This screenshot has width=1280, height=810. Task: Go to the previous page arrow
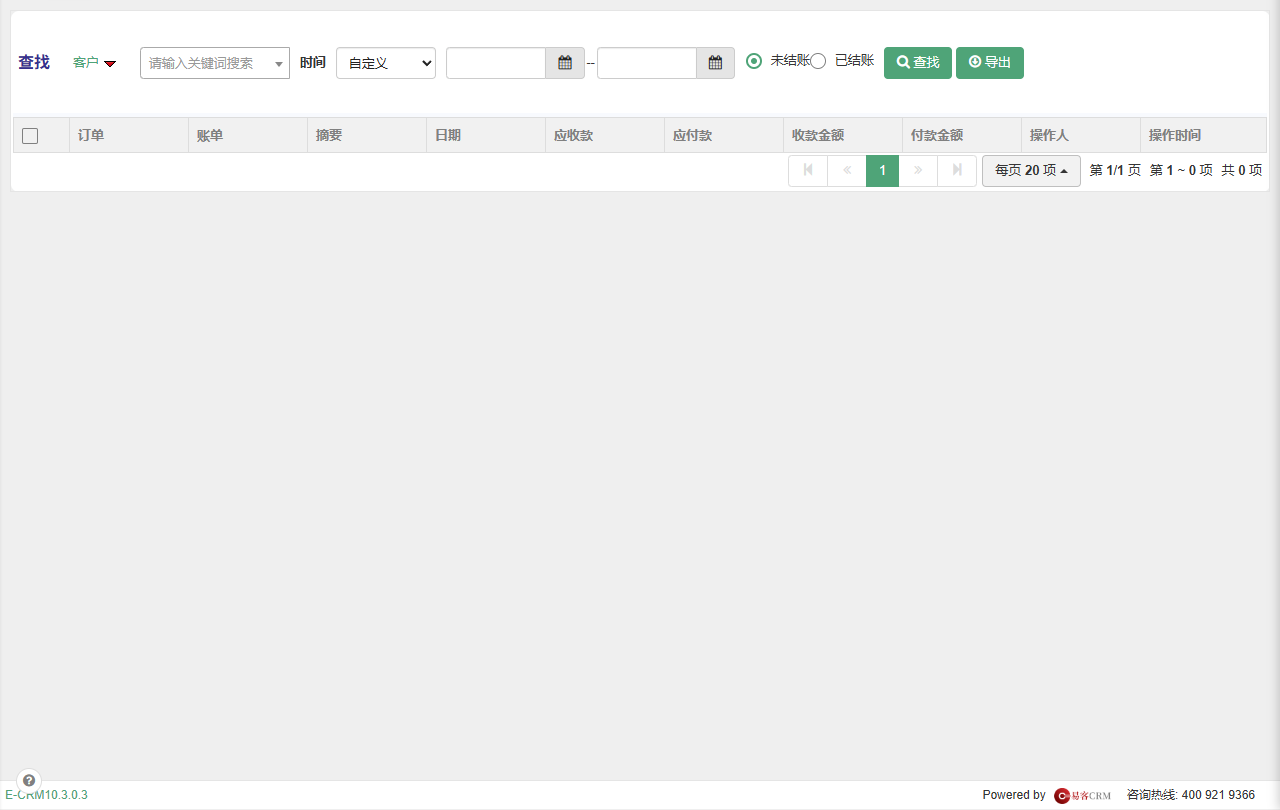tap(847, 171)
